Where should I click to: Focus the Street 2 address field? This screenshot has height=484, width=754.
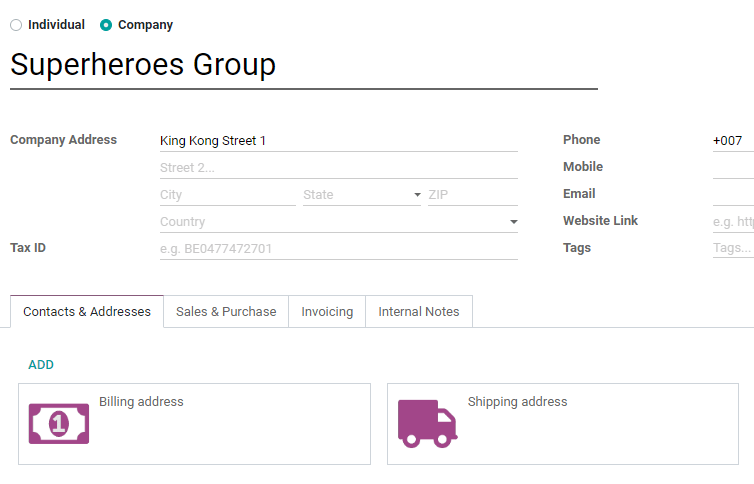click(x=338, y=168)
